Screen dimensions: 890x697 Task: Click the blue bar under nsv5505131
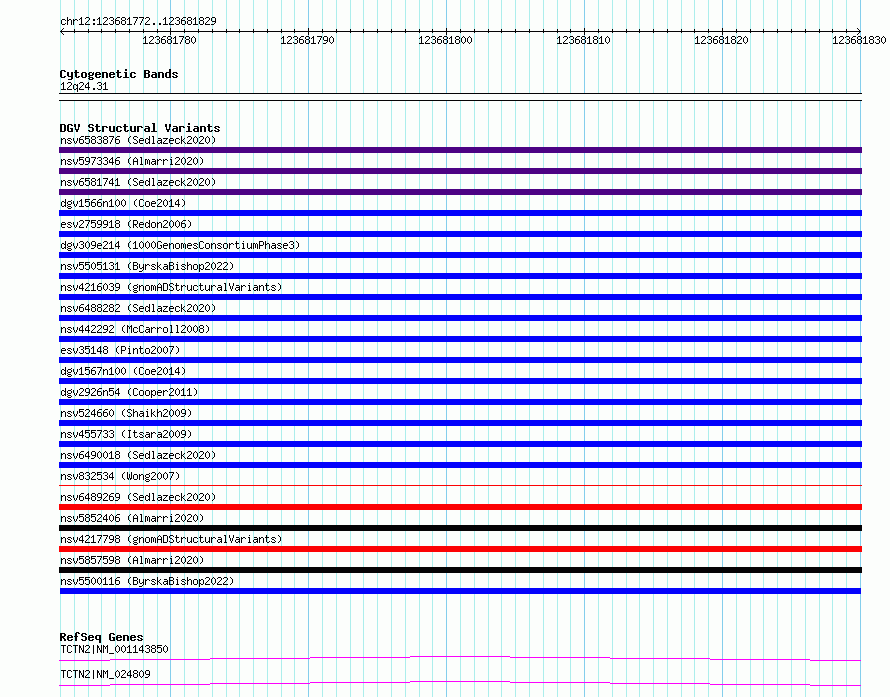(460, 276)
